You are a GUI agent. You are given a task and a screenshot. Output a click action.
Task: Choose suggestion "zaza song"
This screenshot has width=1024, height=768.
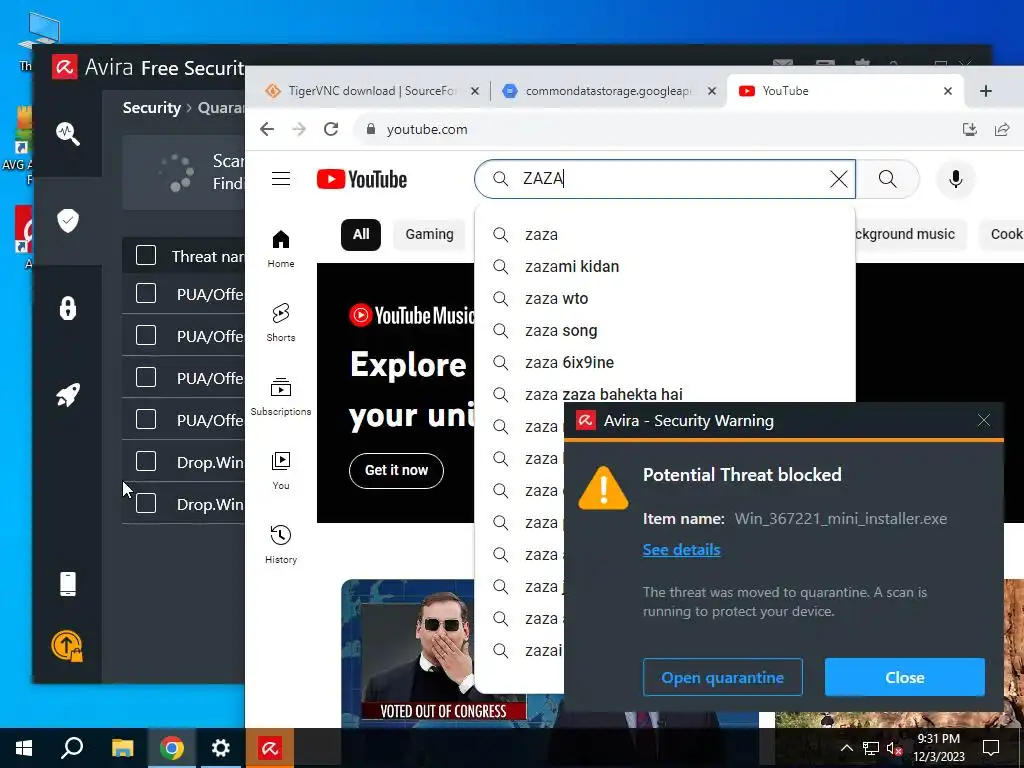click(x=665, y=330)
